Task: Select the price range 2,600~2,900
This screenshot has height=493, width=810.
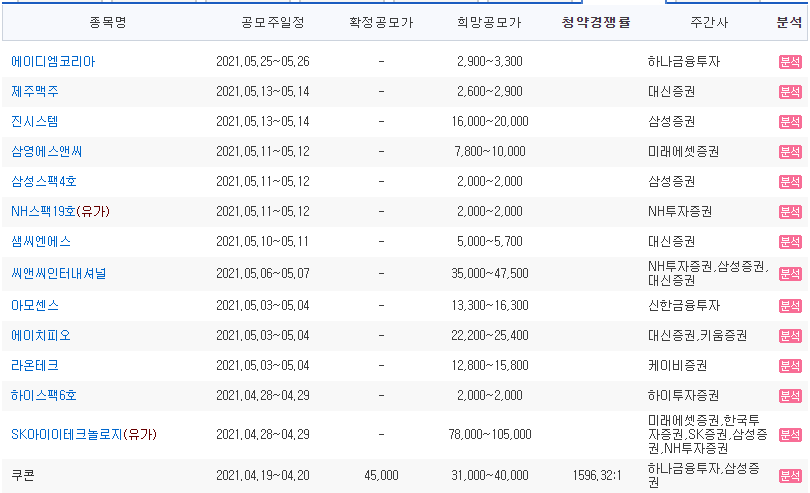Action: (490, 91)
